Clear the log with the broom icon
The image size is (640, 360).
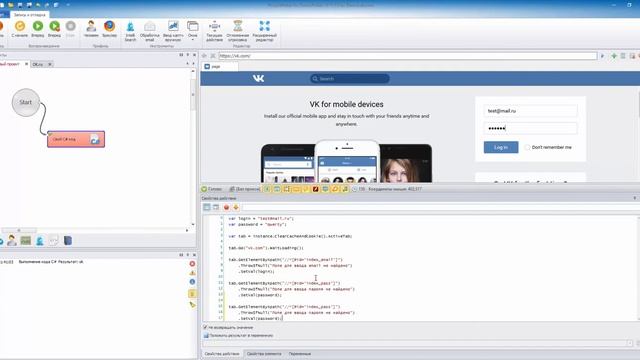coord(192,304)
